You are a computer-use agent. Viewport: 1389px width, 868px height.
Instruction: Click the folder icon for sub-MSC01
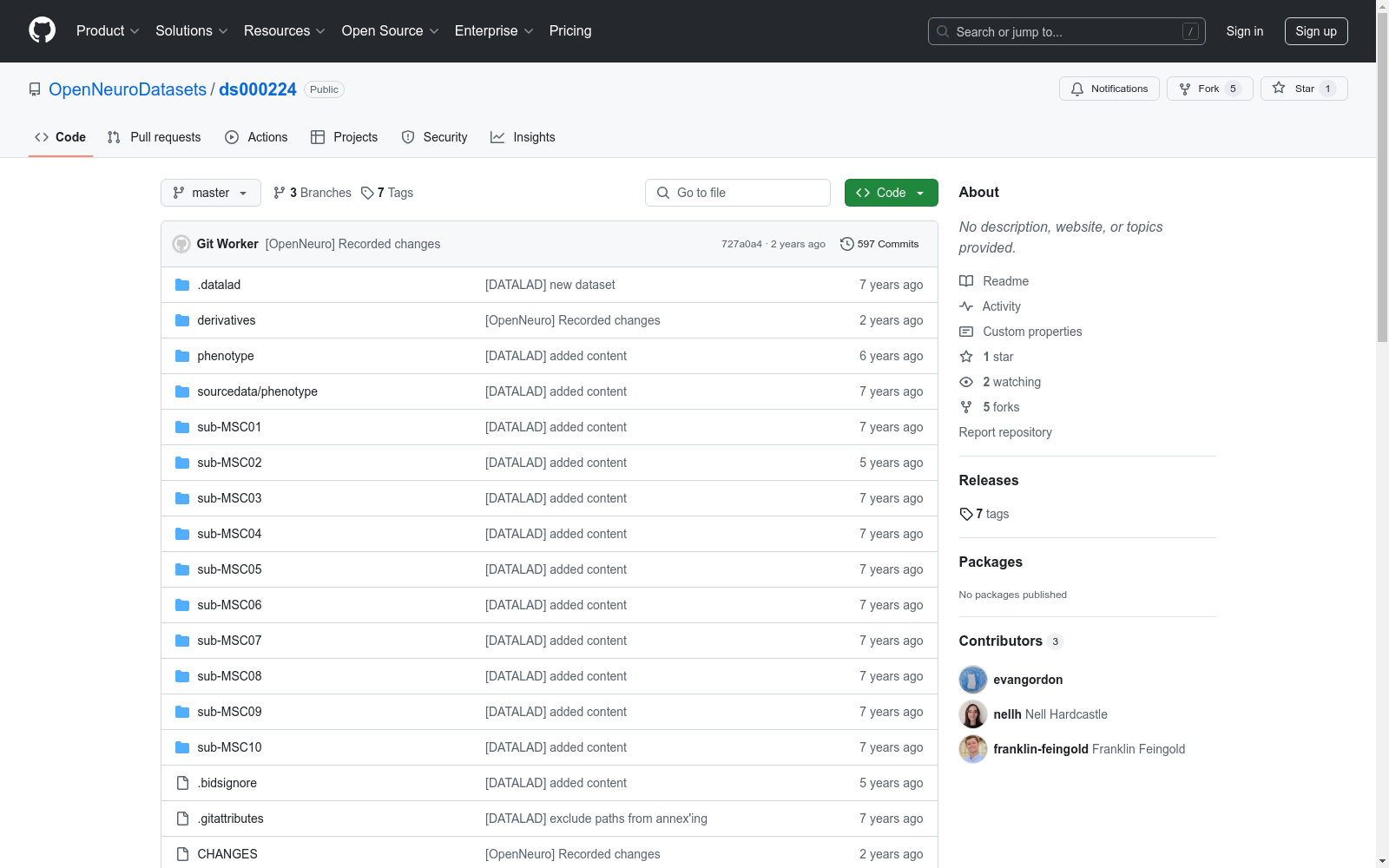coord(182,427)
